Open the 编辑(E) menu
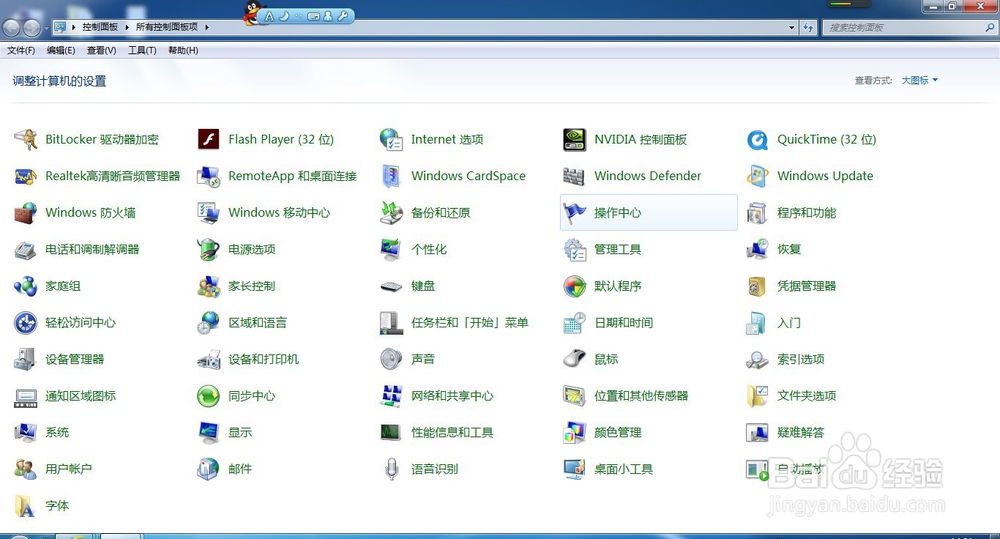Screen dimensions: 1000x539 61,50
